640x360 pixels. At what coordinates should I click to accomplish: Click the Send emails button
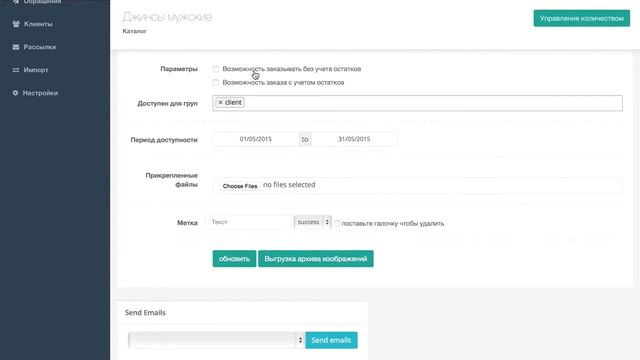tap(331, 340)
